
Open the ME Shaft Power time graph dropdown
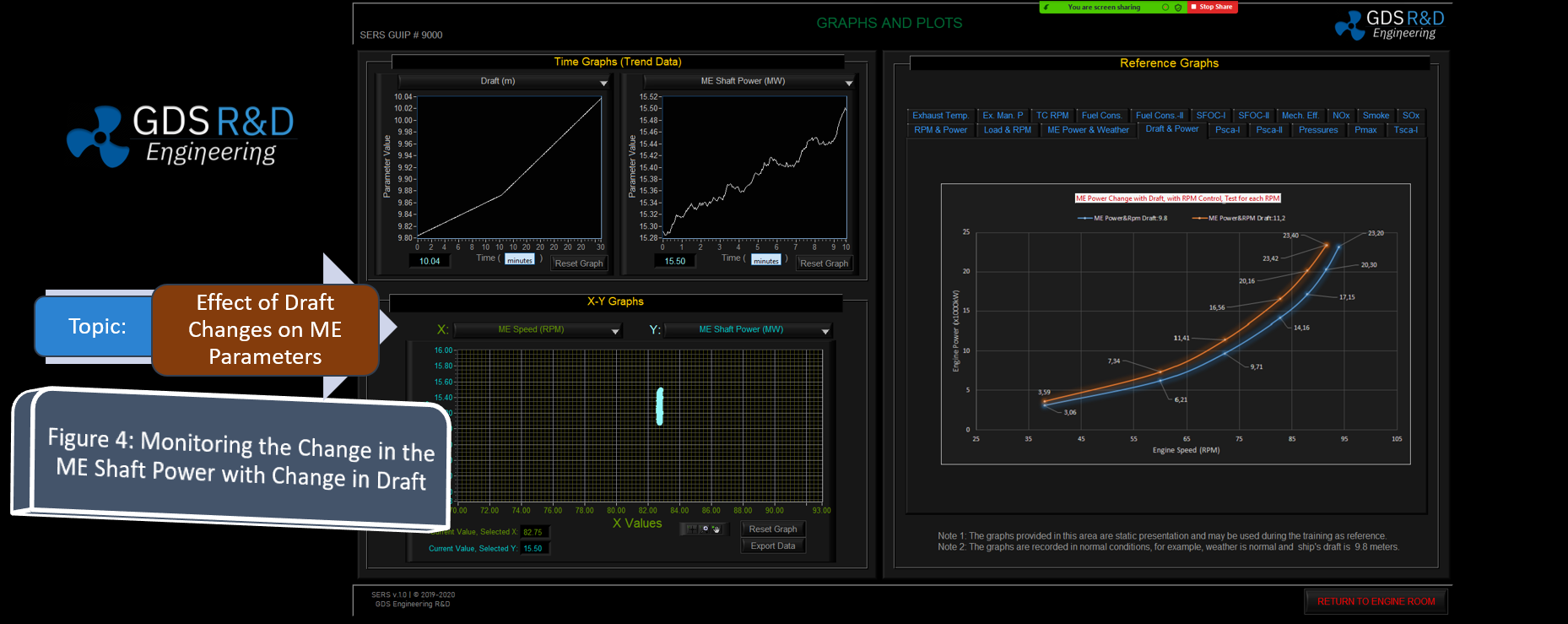coord(848,83)
